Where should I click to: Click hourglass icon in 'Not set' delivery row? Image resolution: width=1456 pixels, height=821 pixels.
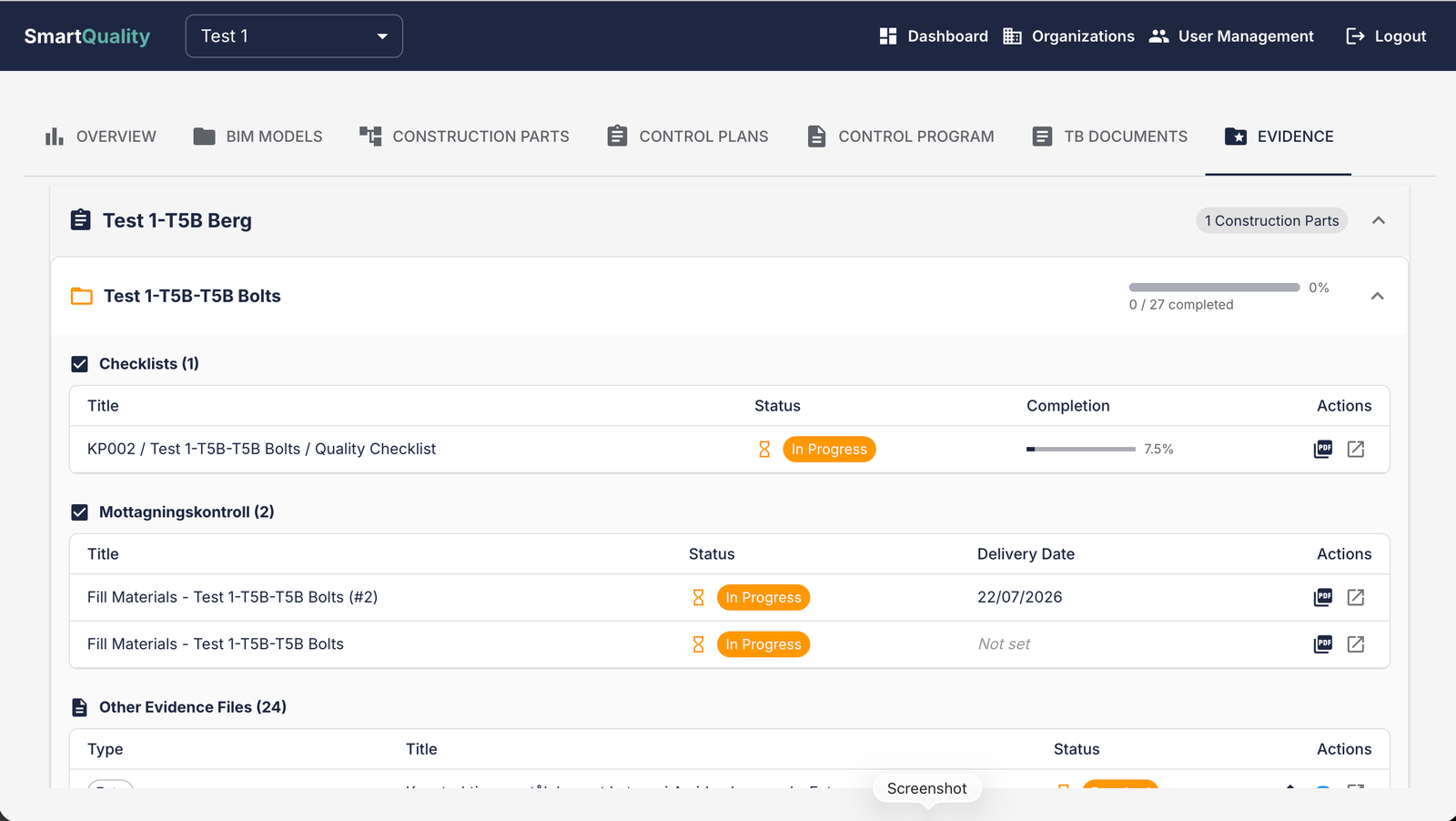[699, 644]
